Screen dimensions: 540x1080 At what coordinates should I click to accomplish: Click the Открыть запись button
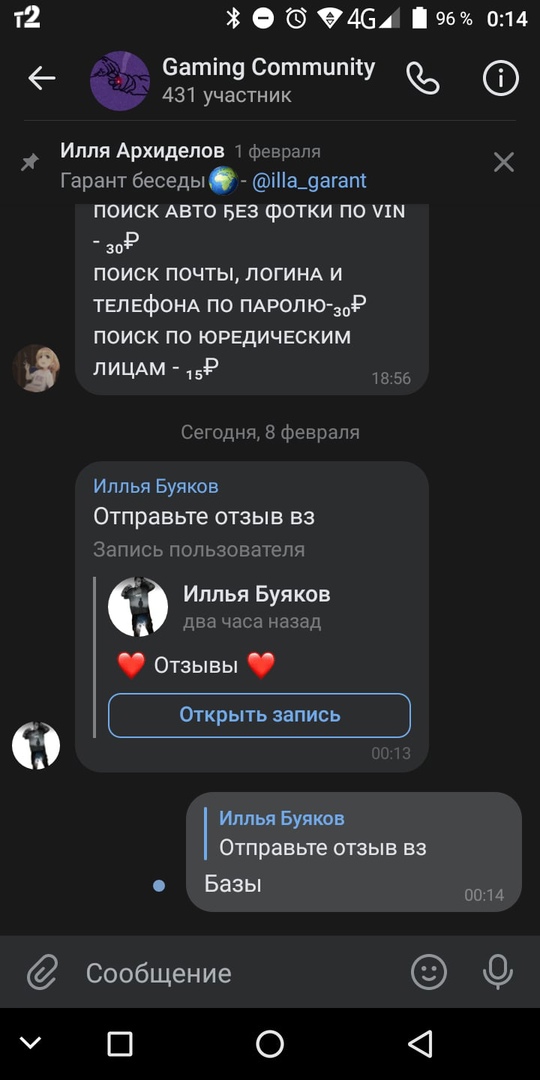tap(260, 715)
